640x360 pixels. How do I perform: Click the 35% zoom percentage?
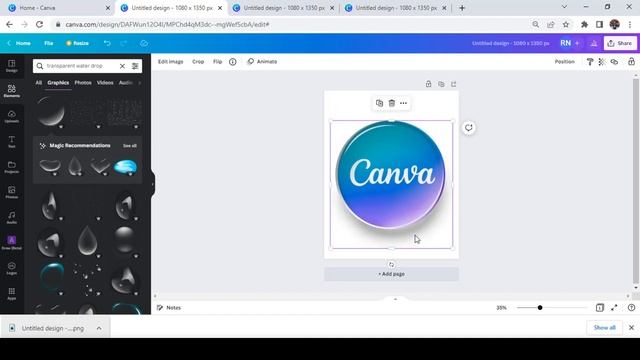coord(501,308)
